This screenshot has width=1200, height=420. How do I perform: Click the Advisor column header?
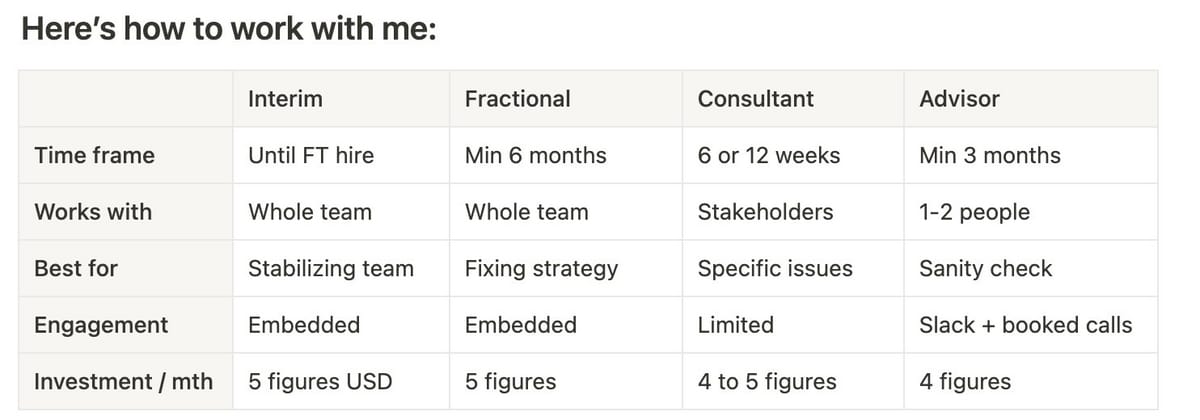tap(959, 99)
